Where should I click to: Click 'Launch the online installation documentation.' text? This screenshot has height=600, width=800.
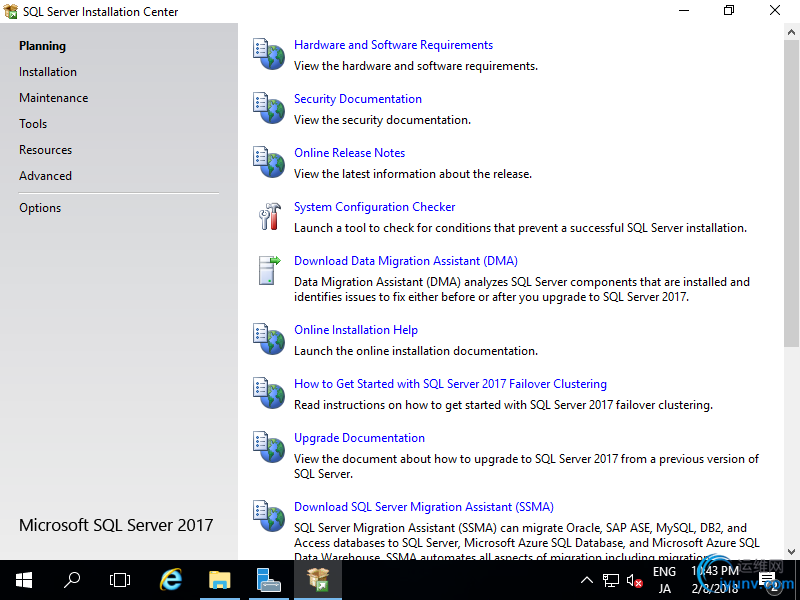(x=416, y=352)
